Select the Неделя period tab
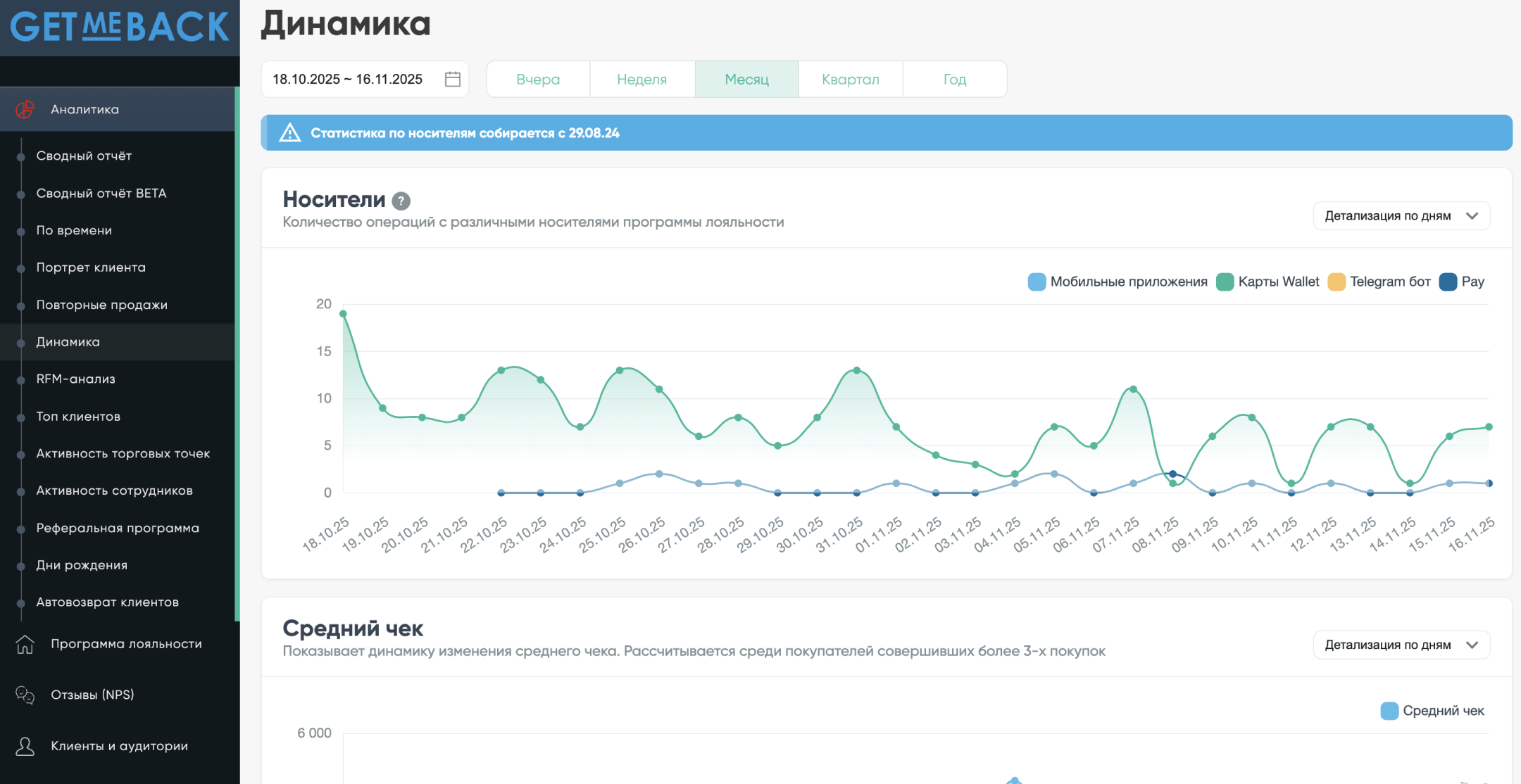The width and height of the screenshot is (1521, 784). 641,80
